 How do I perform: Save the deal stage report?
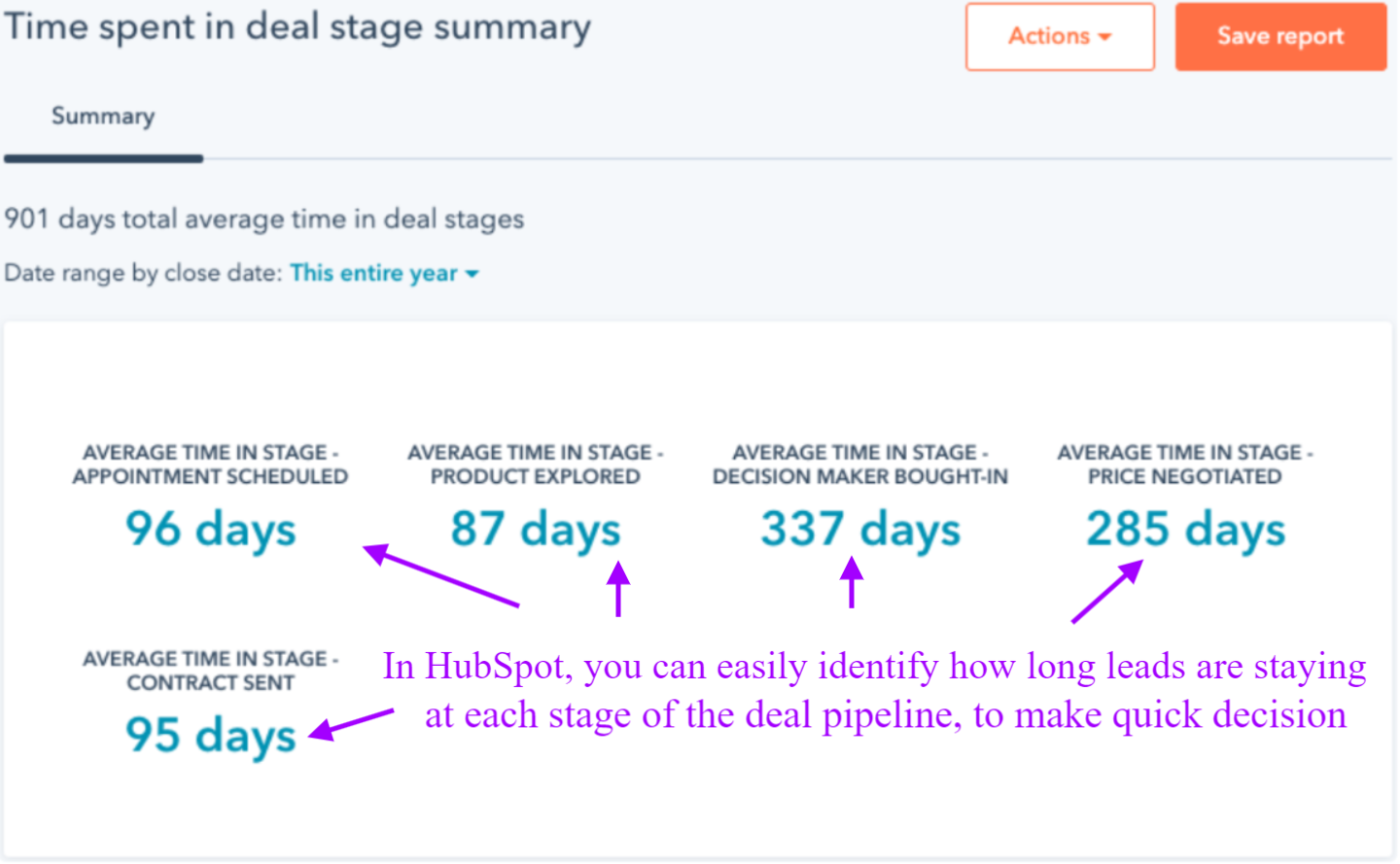coord(1279,36)
